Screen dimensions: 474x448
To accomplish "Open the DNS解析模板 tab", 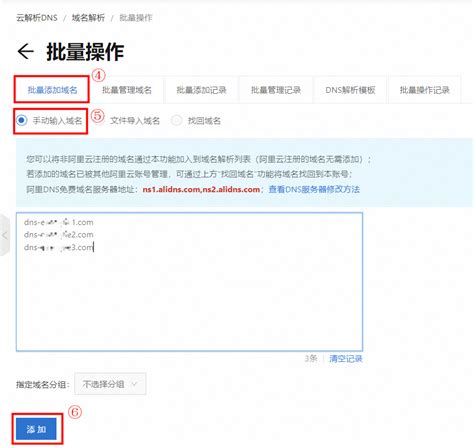I will [350, 90].
